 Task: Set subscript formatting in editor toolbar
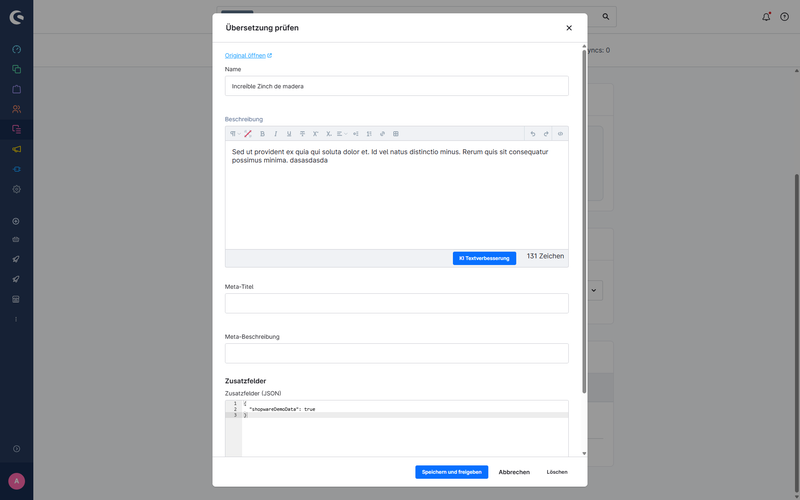[329, 134]
